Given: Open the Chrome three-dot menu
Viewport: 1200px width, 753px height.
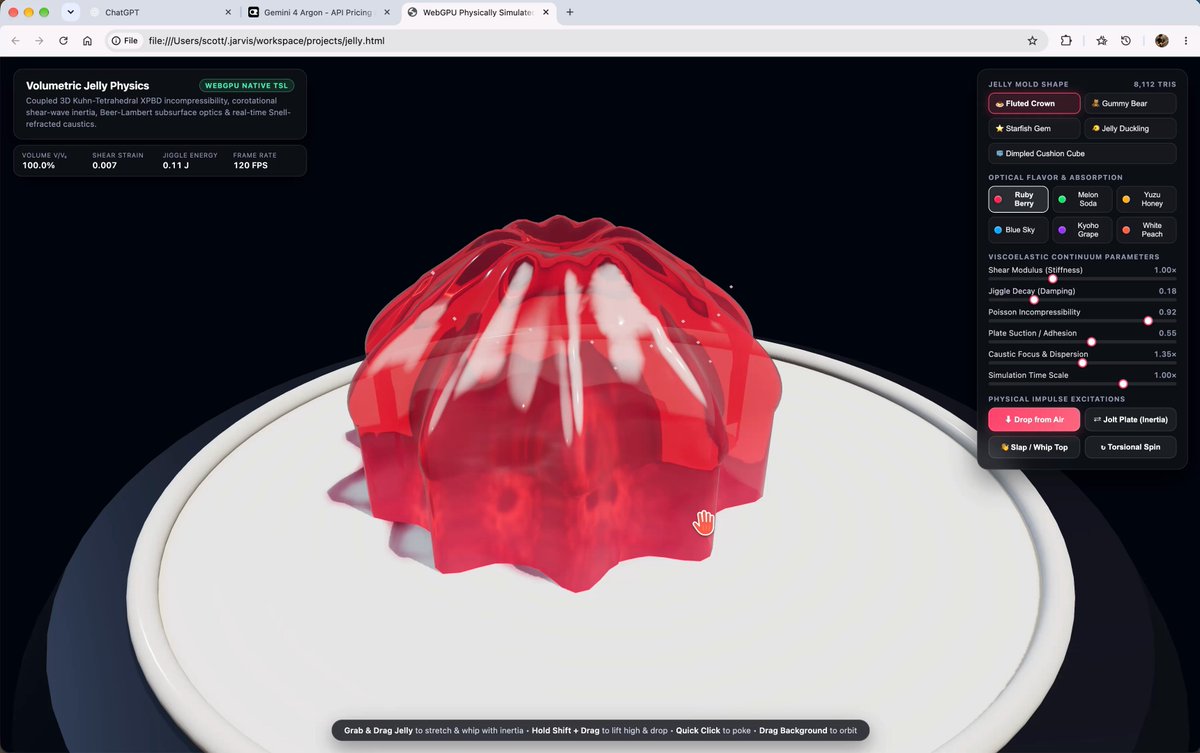Looking at the screenshot, I should (x=1186, y=41).
